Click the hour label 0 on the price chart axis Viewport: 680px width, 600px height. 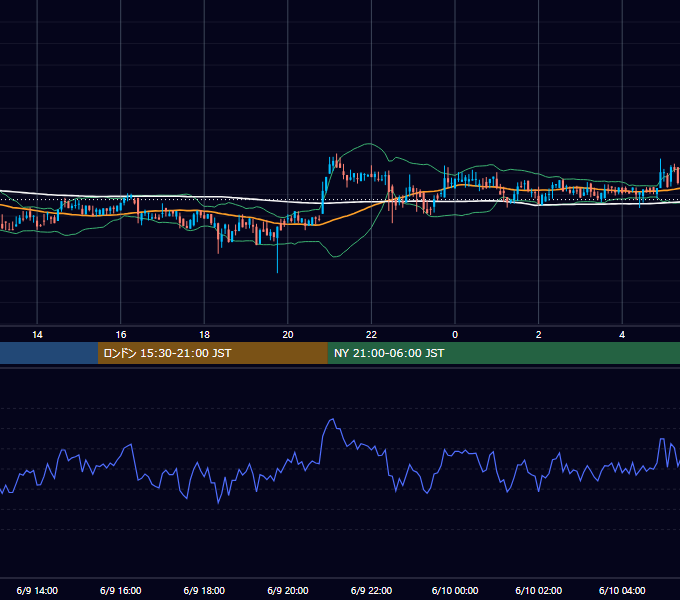pyautogui.click(x=455, y=335)
